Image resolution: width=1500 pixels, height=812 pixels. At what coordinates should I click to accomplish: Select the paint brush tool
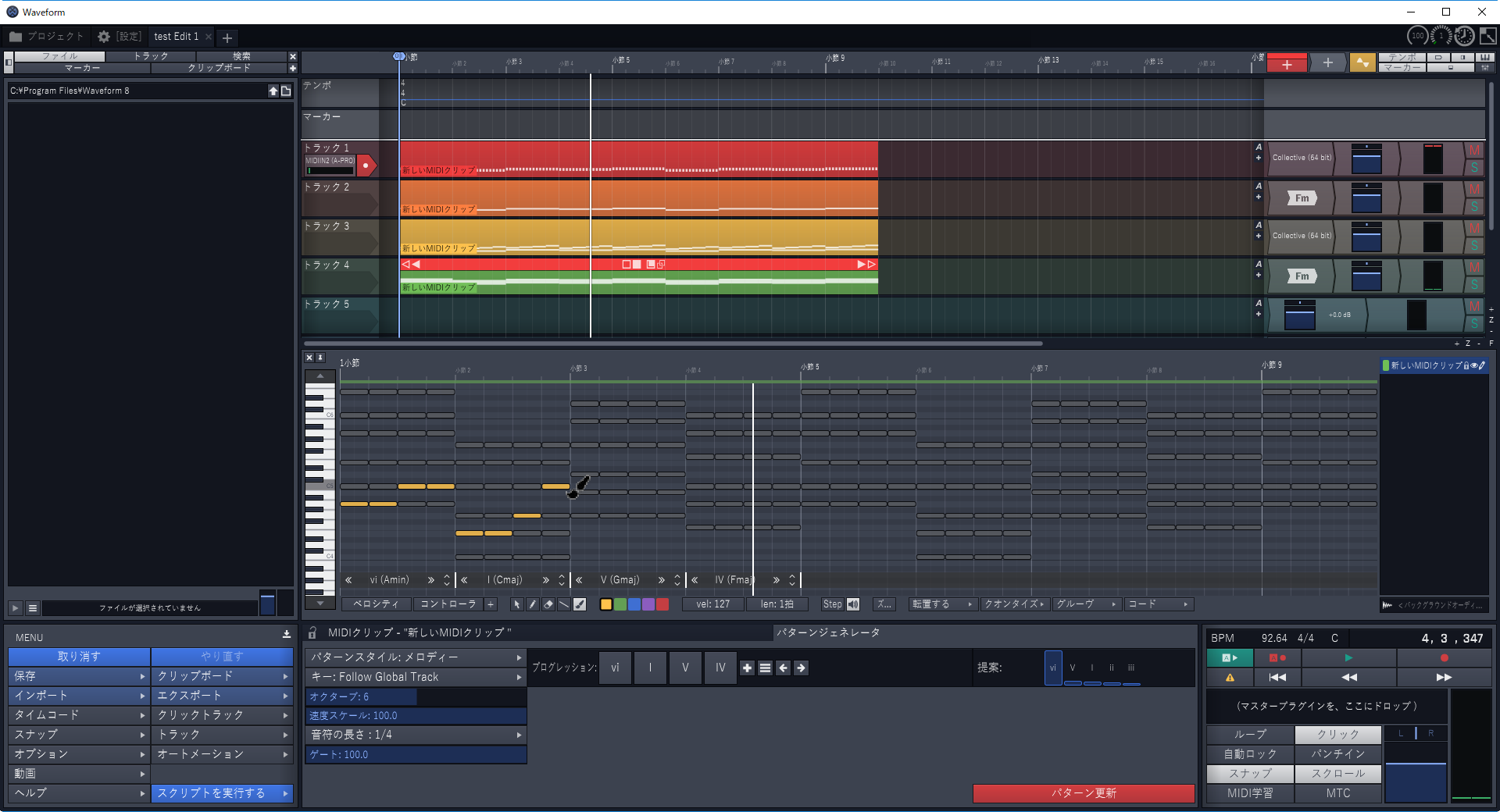coord(580,604)
